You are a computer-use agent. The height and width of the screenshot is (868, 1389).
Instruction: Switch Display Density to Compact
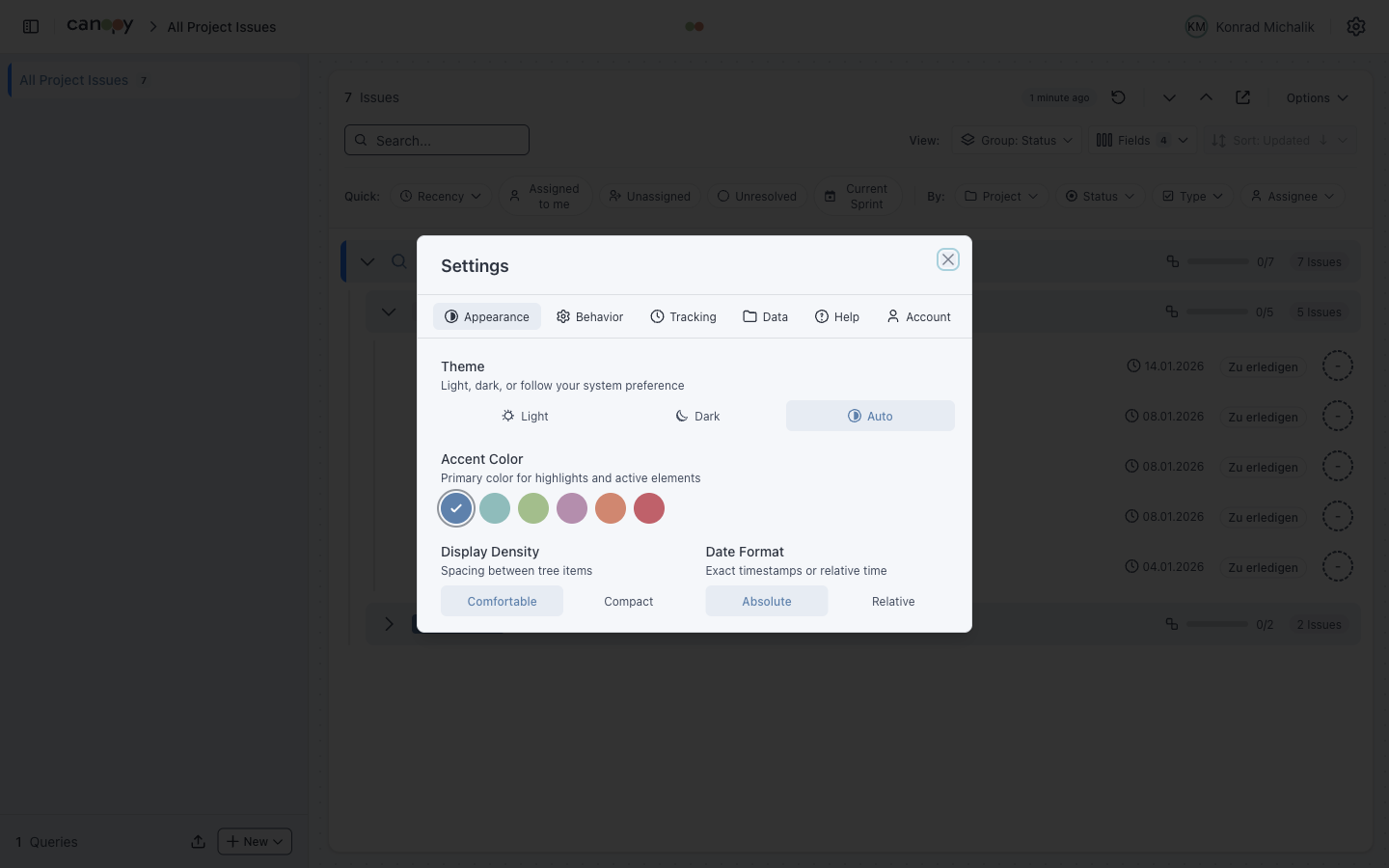628,601
